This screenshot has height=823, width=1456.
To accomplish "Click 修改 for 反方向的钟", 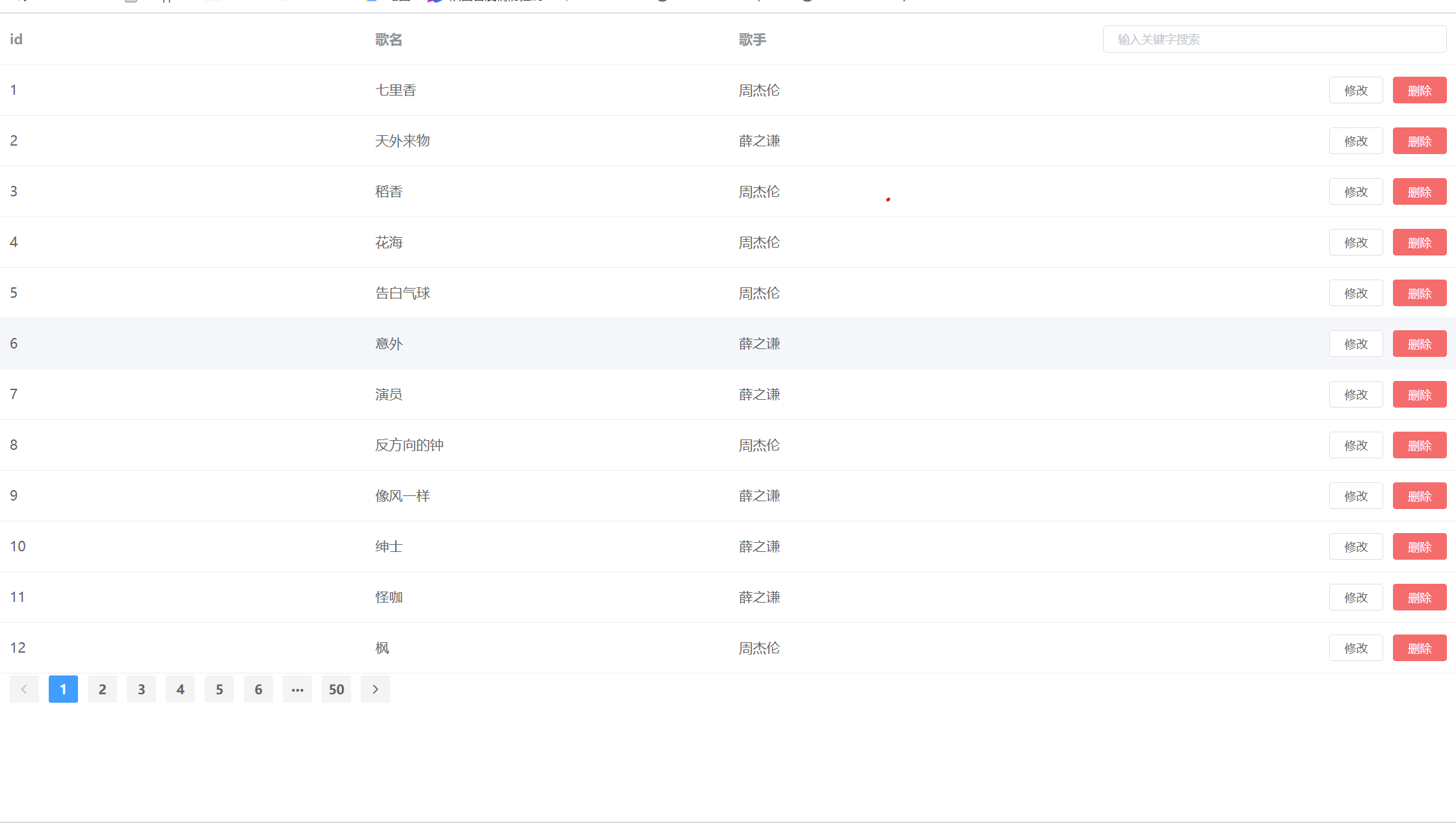I will [1356, 445].
